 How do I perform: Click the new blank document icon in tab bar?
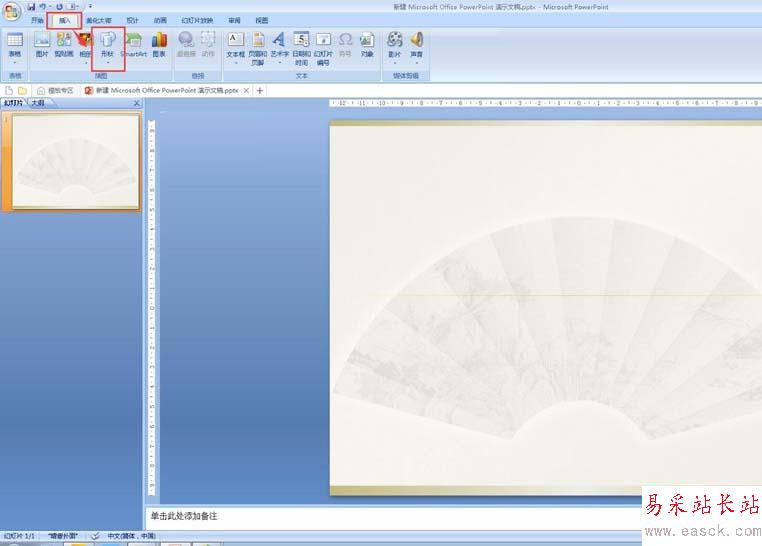pyautogui.click(x=9, y=90)
